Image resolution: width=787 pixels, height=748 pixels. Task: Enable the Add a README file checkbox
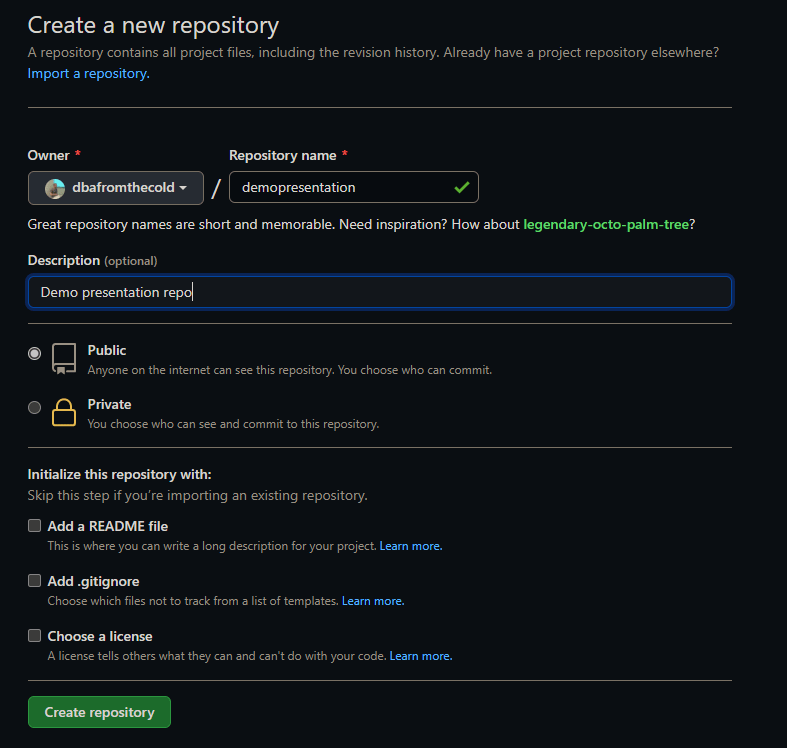[35, 526]
